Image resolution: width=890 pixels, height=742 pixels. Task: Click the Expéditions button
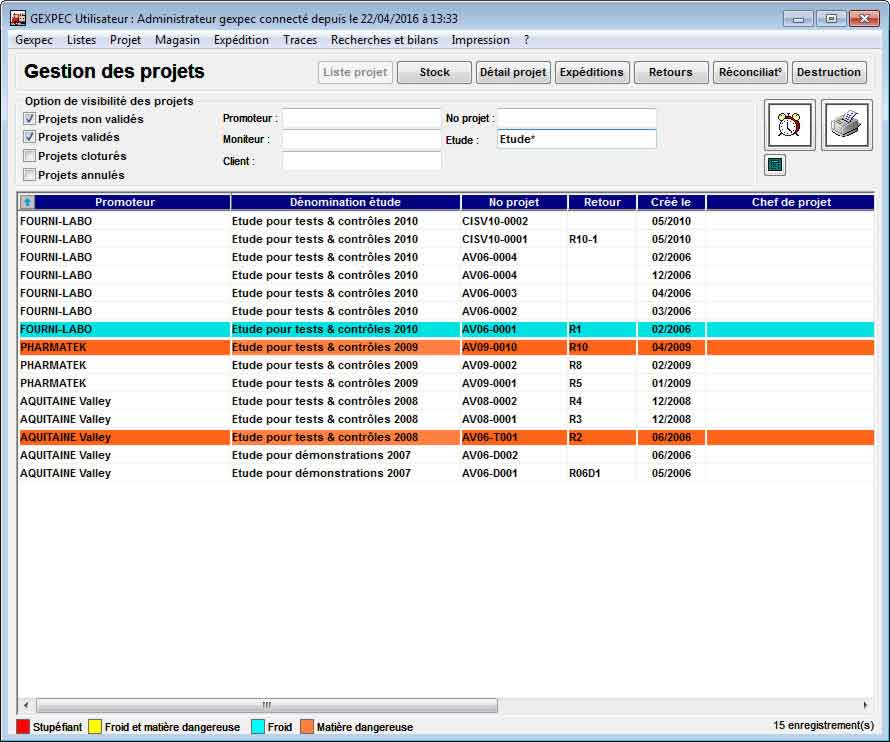click(x=592, y=72)
